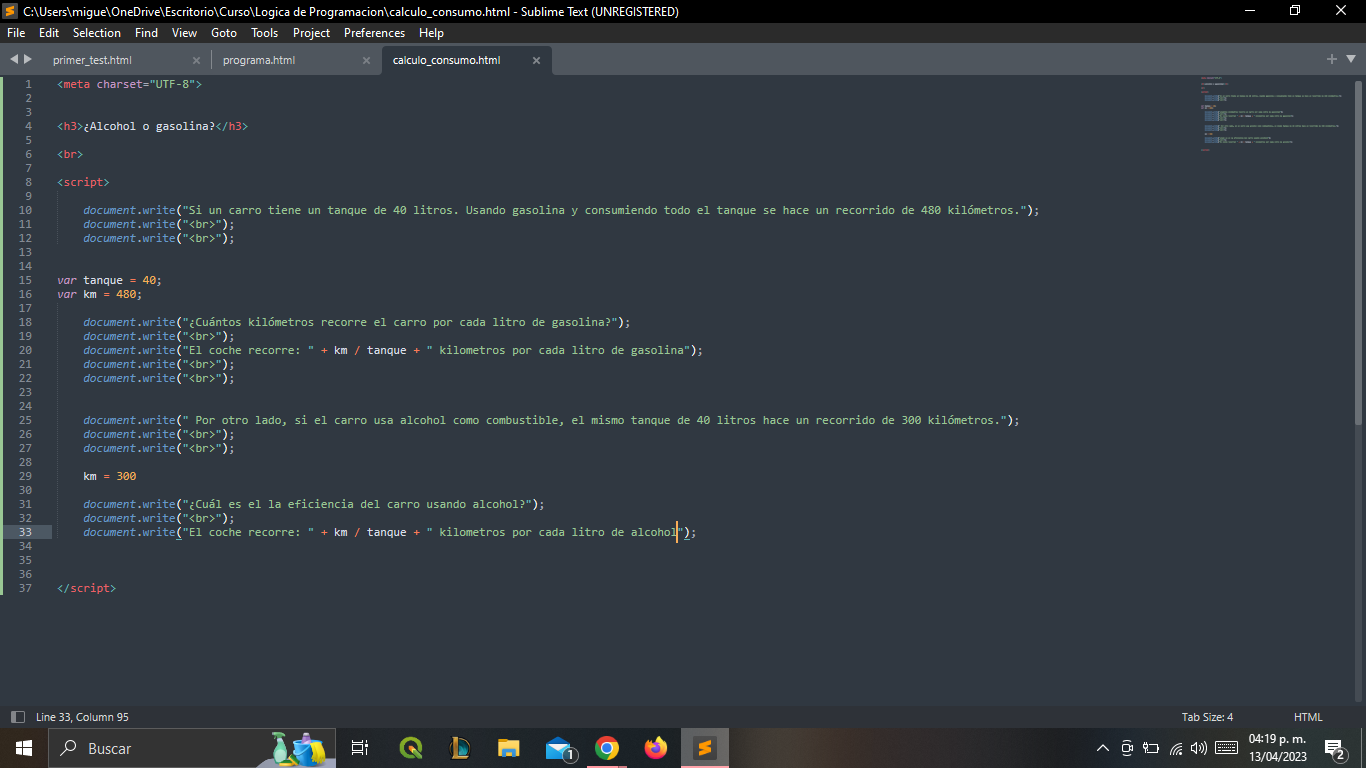Screen dimensions: 1366x768
Task: Click the Line 33, Column 95 indicator
Action: pos(82,717)
